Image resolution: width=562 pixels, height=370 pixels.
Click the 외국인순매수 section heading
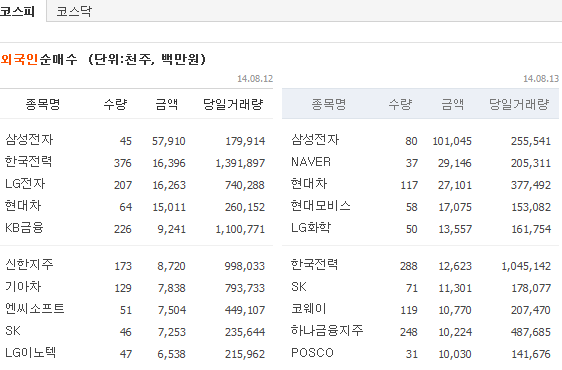tap(39, 59)
